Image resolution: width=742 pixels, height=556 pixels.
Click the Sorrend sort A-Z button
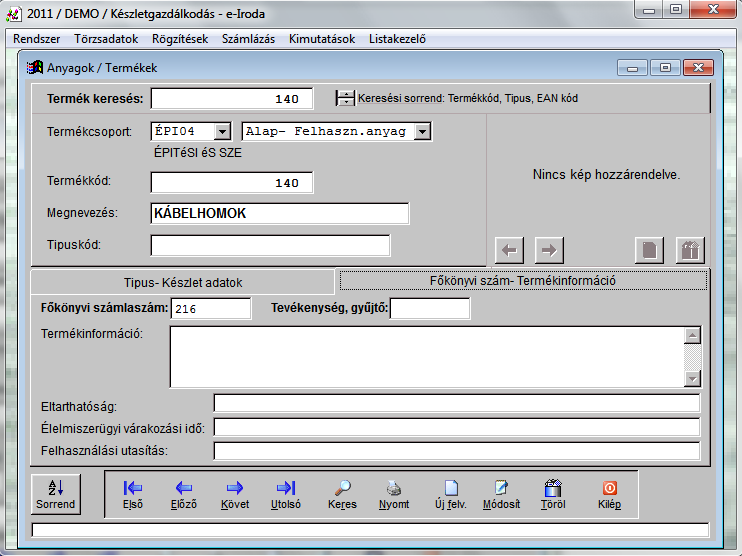pos(55,493)
